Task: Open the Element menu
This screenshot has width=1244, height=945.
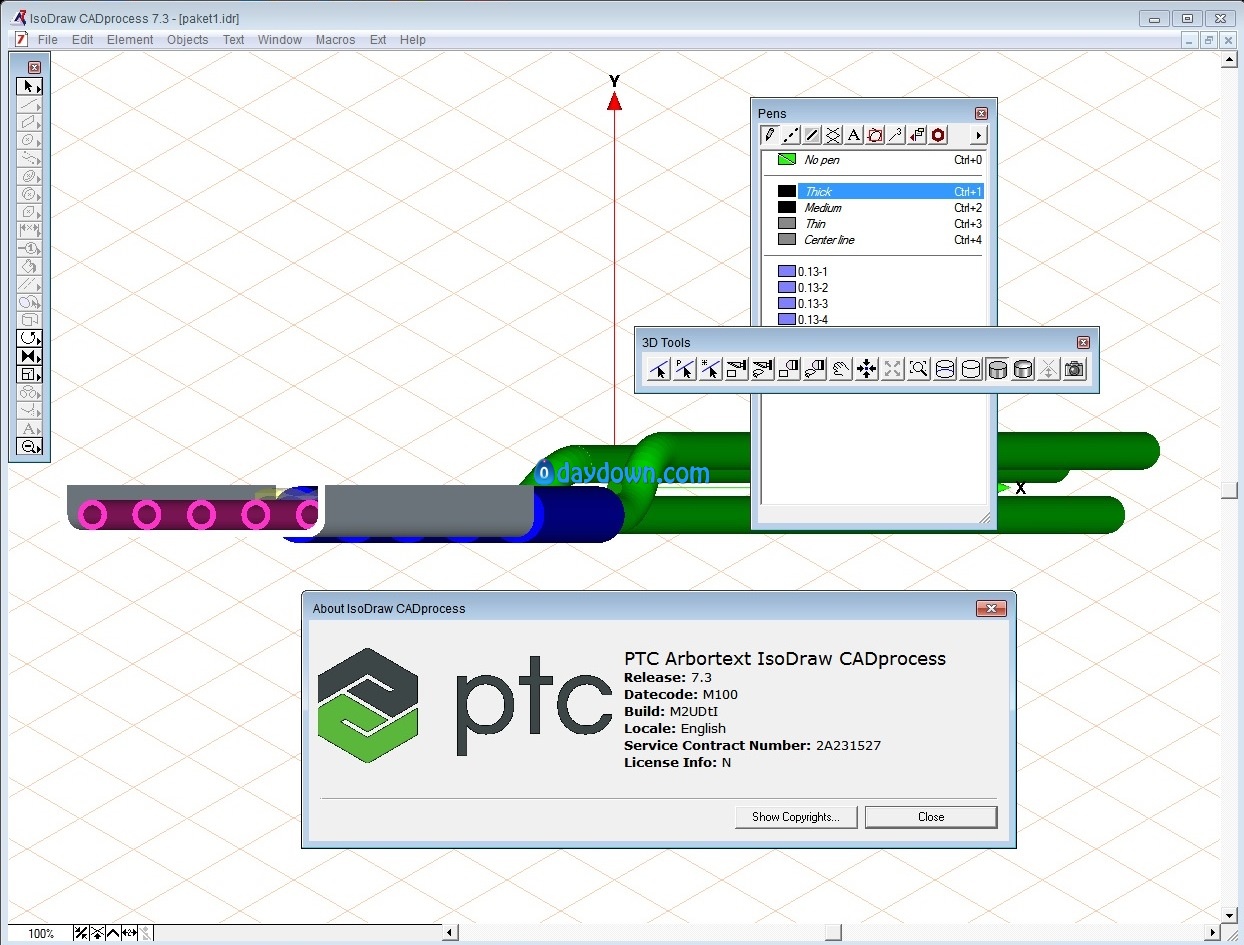Action: 130,40
